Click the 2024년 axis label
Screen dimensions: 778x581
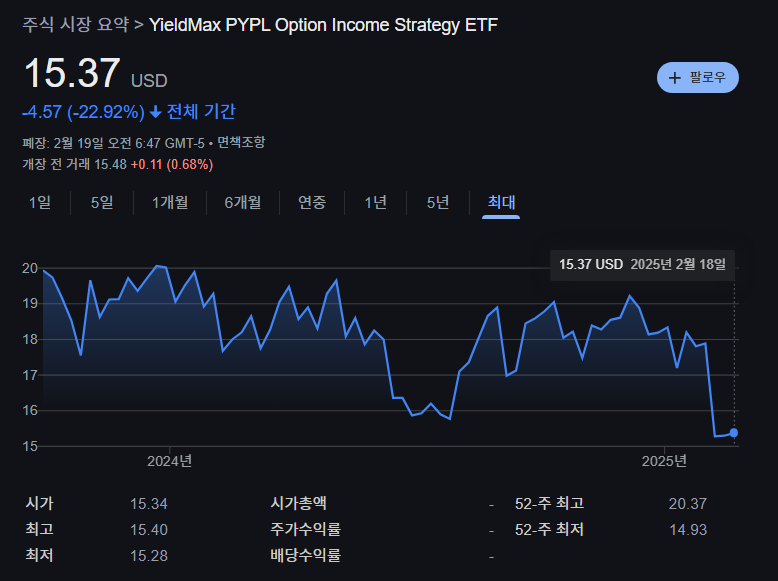click(169, 461)
